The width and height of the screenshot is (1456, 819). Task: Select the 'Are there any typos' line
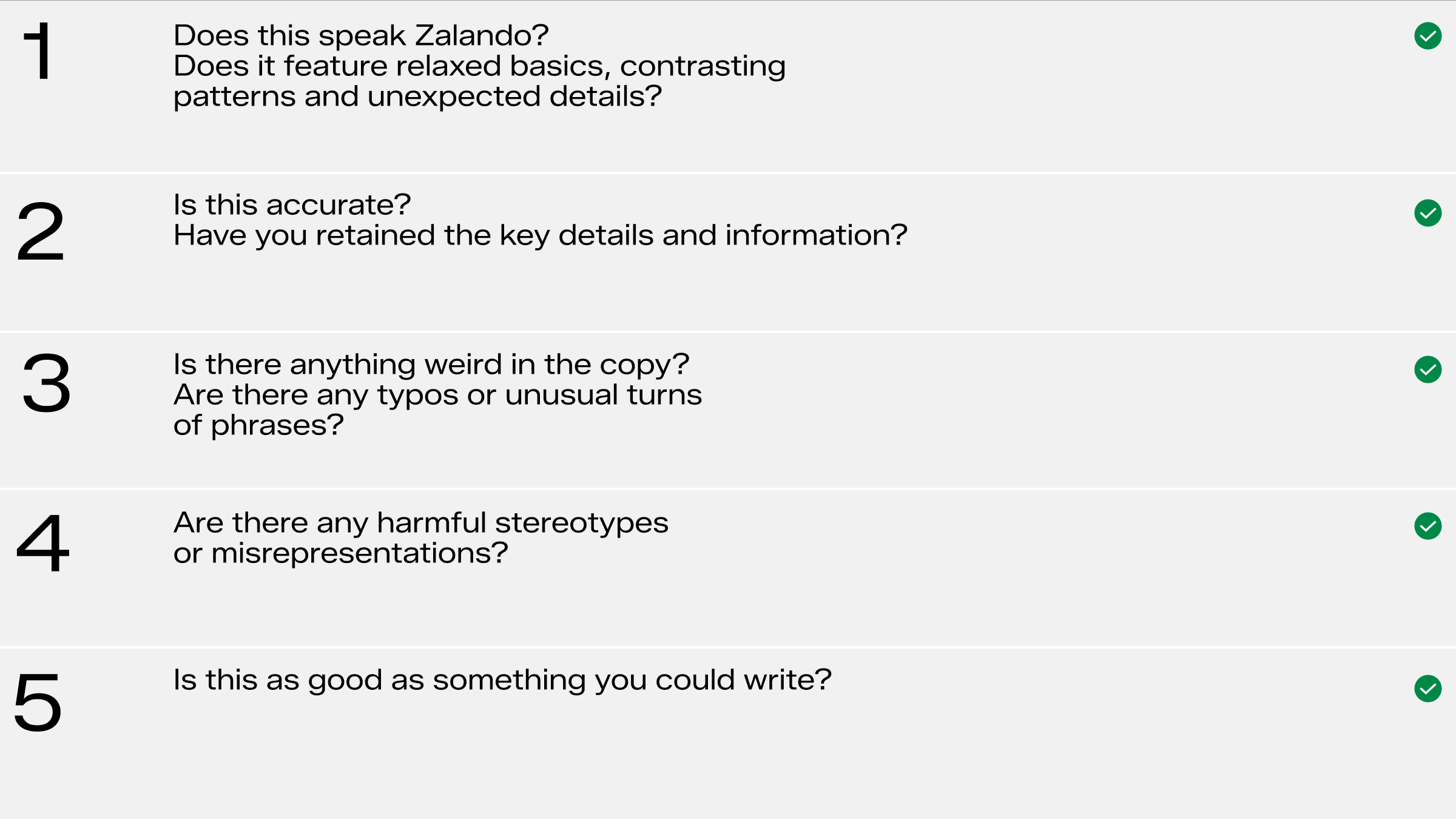point(437,395)
